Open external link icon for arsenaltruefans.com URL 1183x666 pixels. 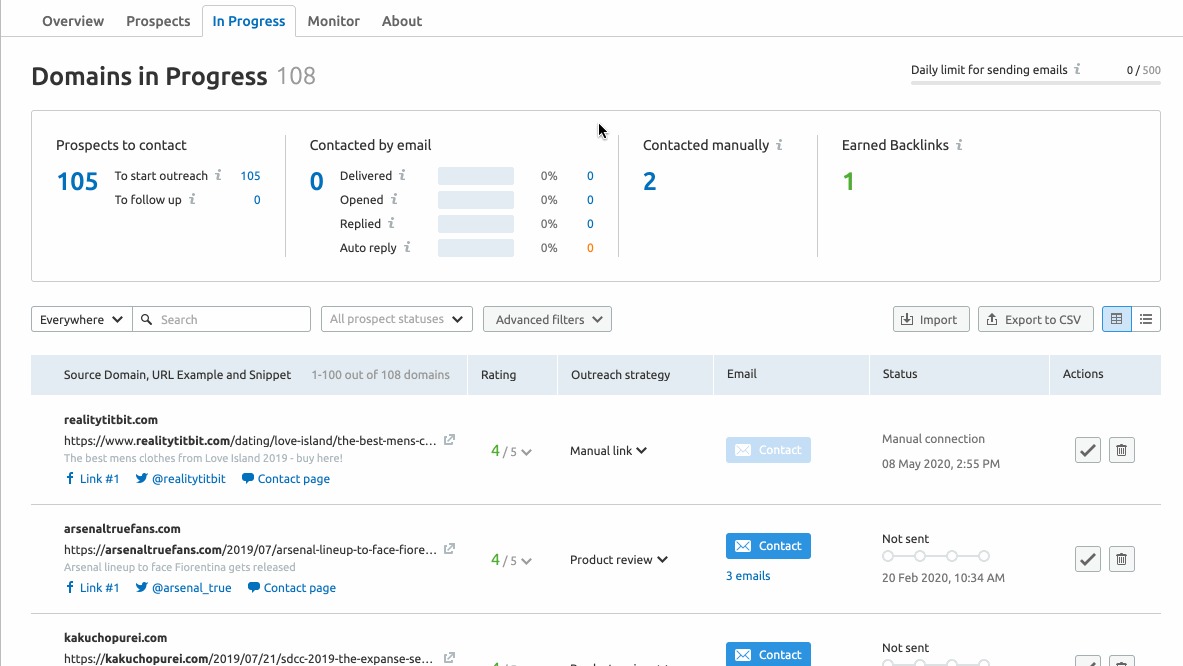point(449,549)
